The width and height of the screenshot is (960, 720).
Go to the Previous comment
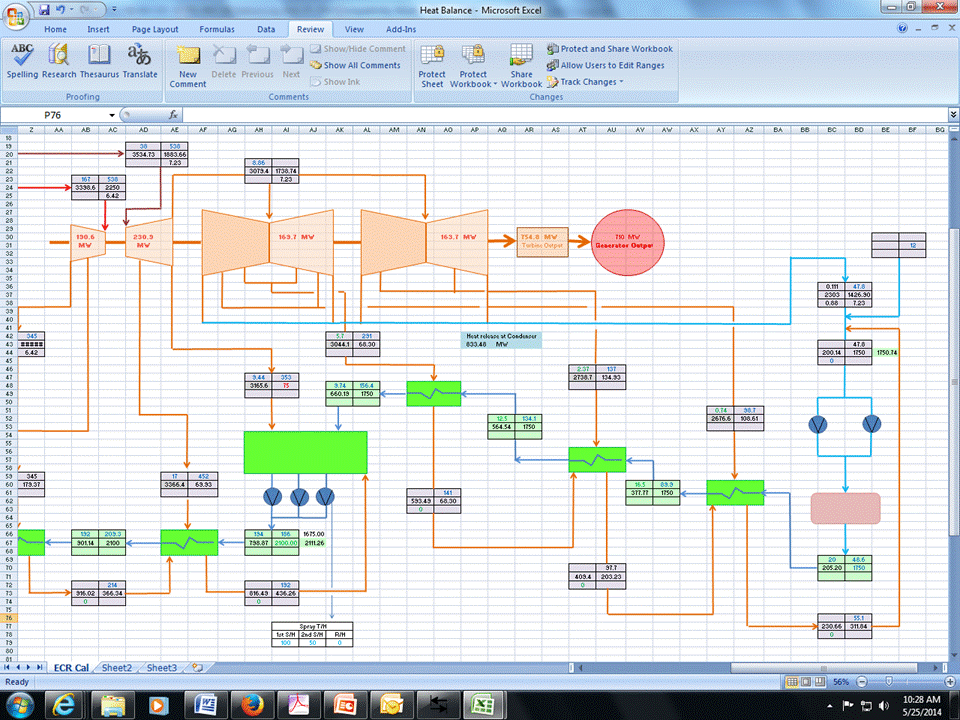[257, 61]
